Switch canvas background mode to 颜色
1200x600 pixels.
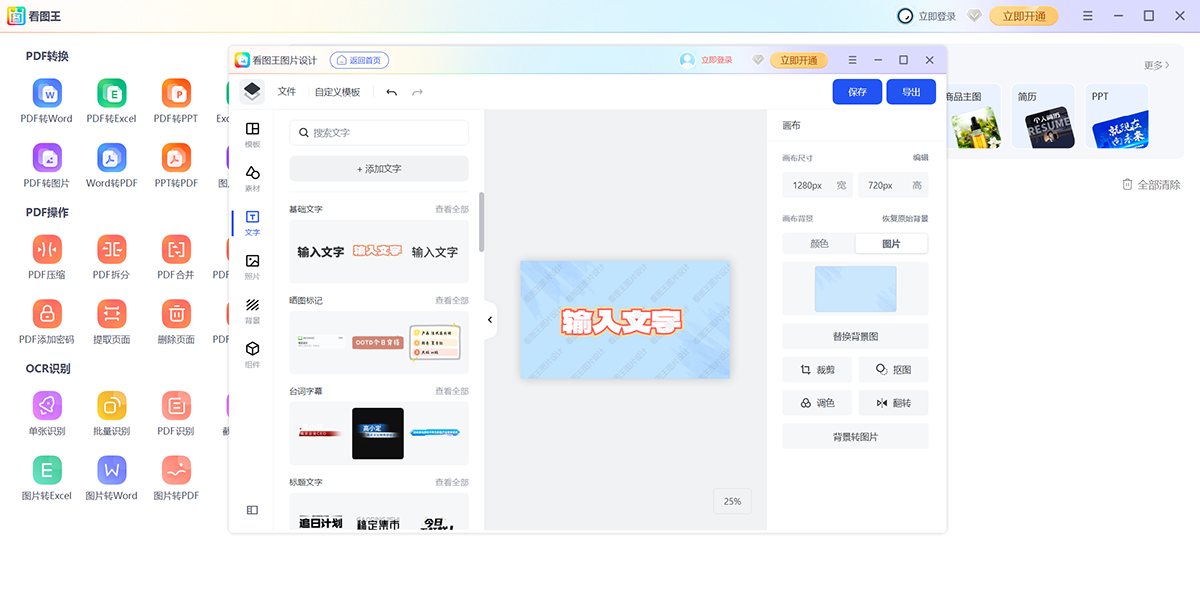tap(818, 242)
